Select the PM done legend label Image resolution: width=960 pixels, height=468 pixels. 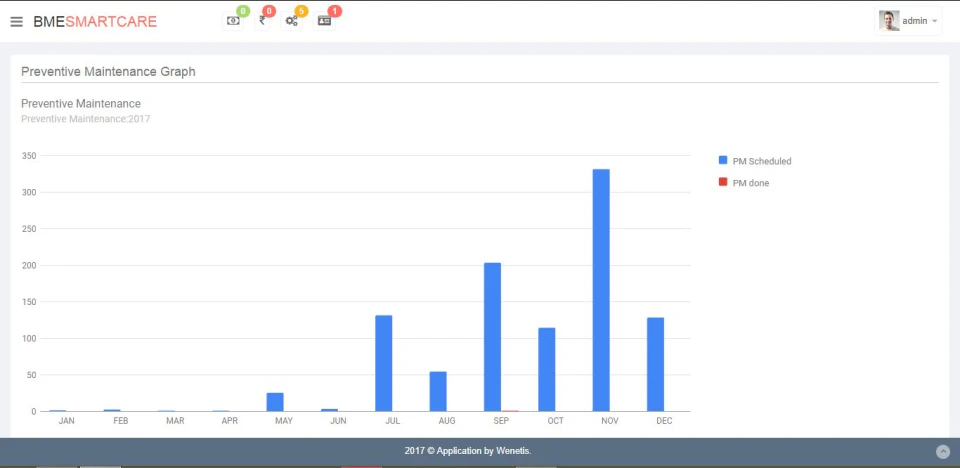751,183
